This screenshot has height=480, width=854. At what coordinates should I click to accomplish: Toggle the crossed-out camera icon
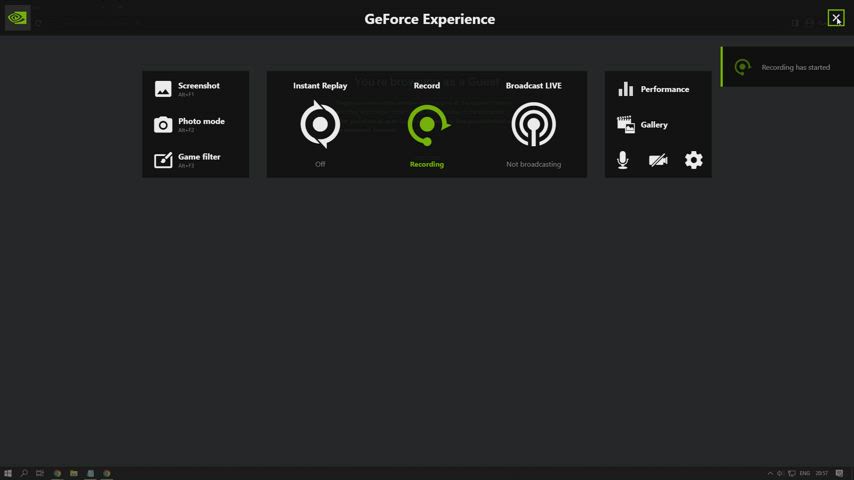click(658, 160)
